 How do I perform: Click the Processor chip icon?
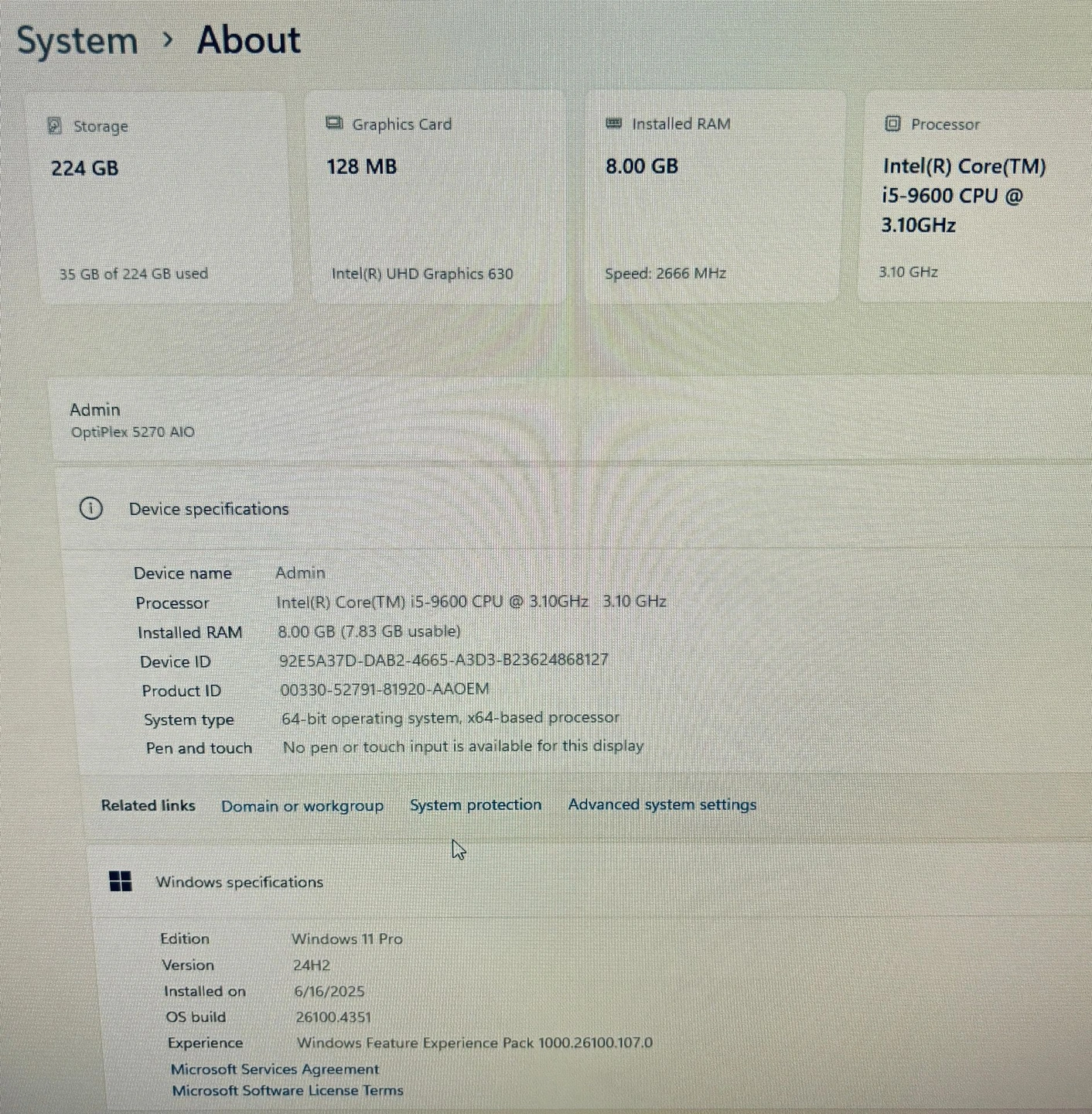pos(892,123)
